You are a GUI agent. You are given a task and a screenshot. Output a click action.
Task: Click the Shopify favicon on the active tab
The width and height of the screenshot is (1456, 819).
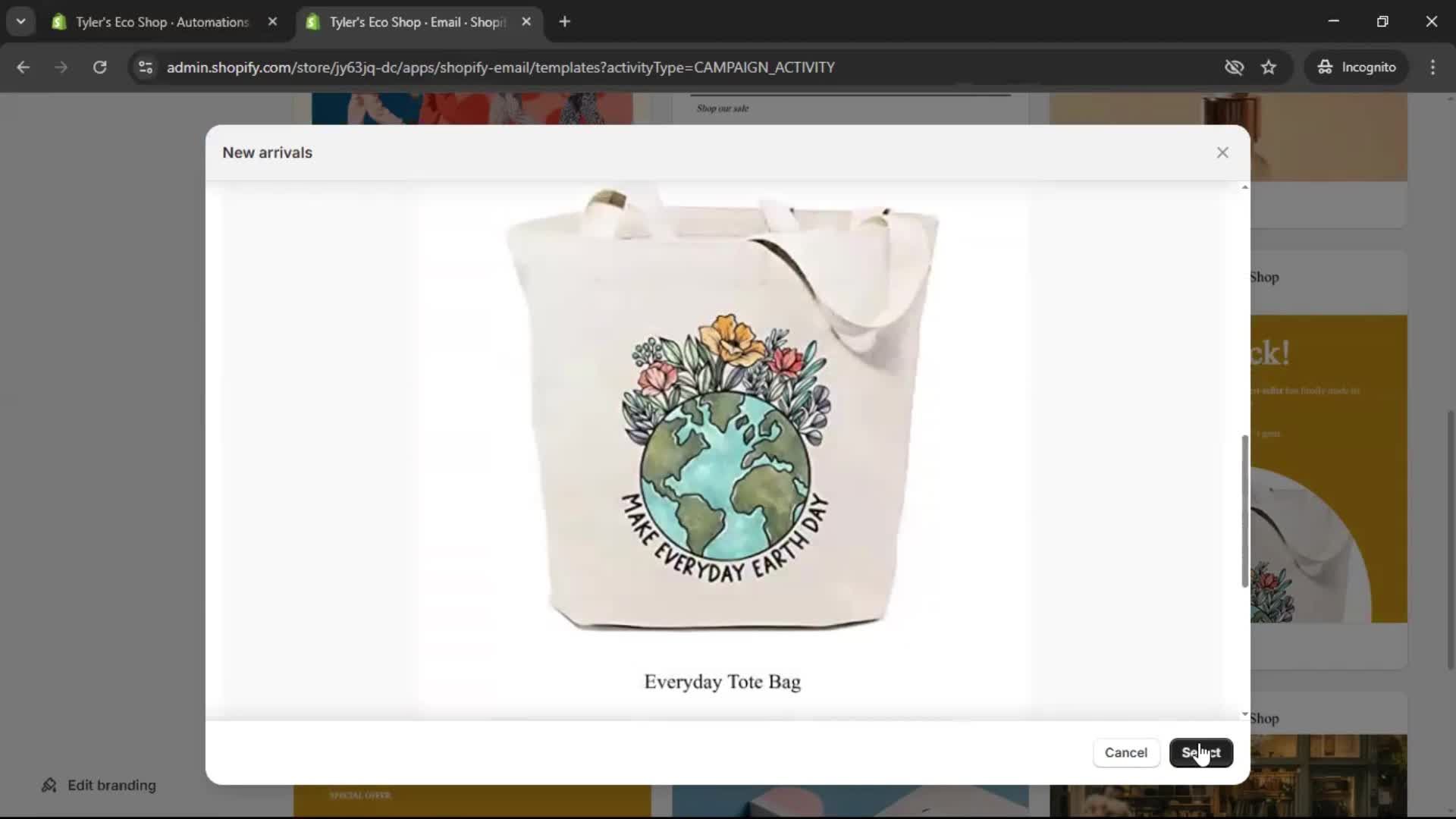313,22
